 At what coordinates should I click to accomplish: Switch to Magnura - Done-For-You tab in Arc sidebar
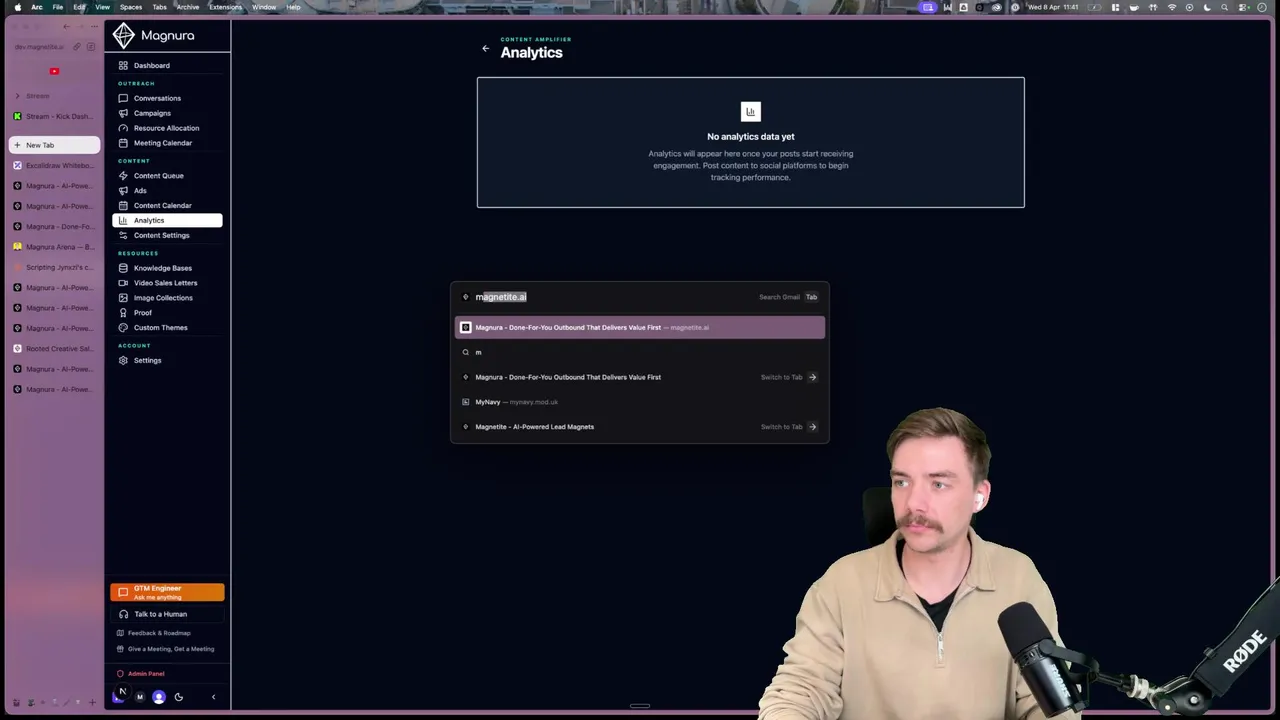pos(54,226)
